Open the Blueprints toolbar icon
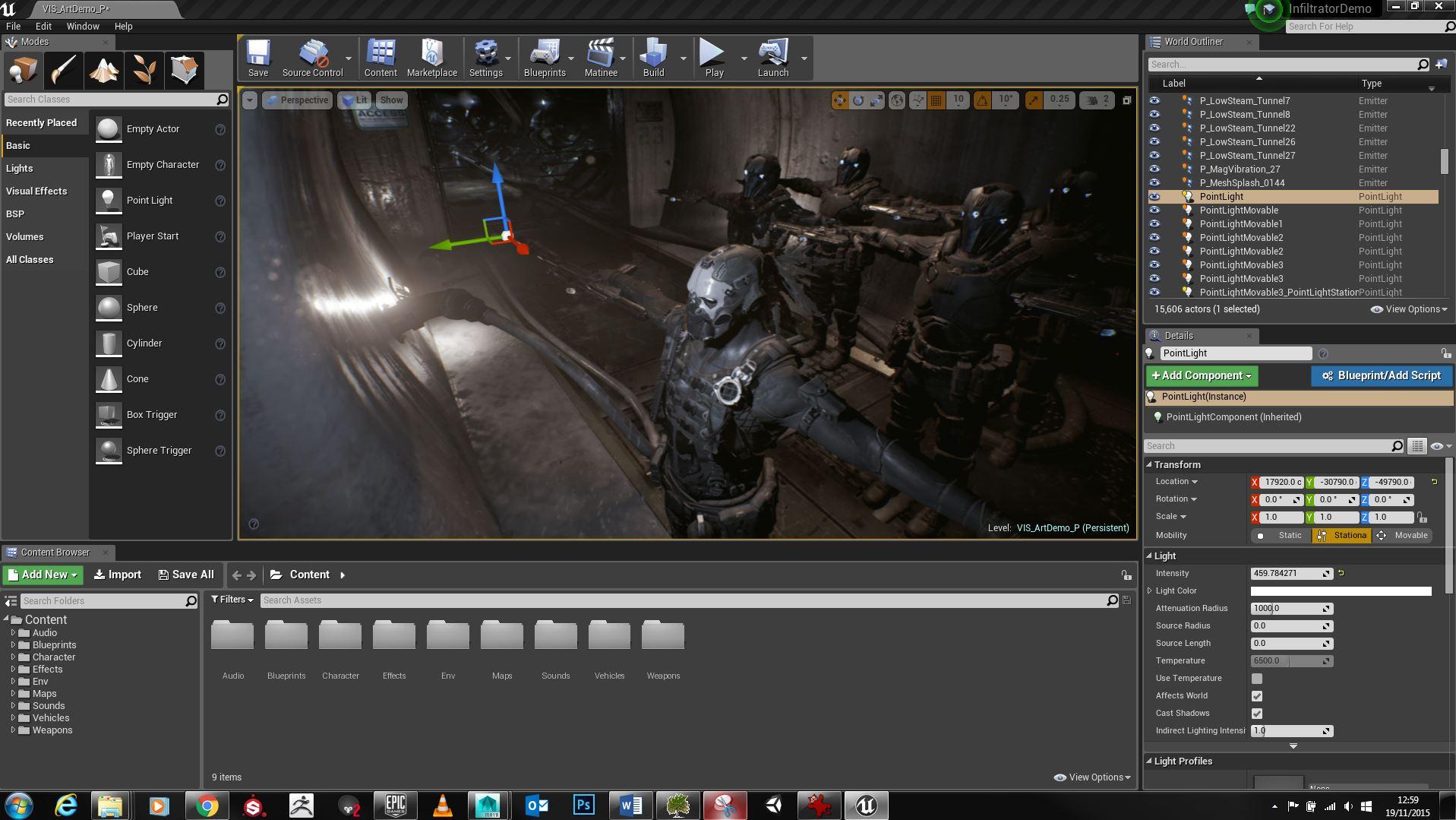 [x=545, y=59]
